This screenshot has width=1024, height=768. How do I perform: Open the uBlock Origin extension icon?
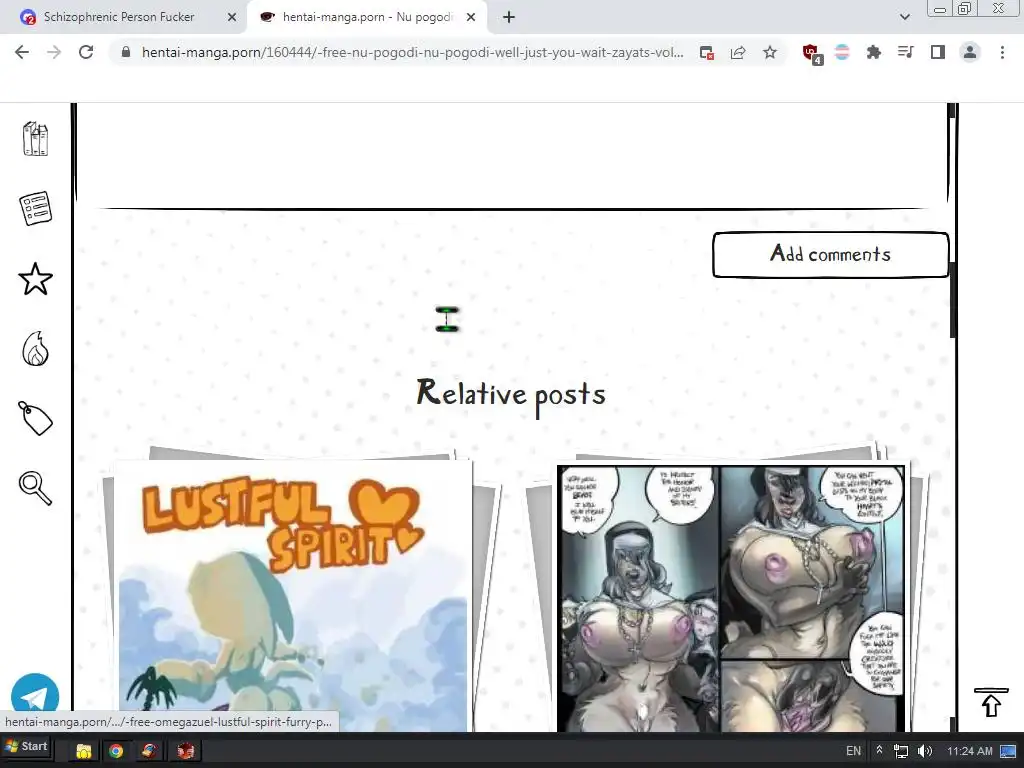[x=812, y=54]
